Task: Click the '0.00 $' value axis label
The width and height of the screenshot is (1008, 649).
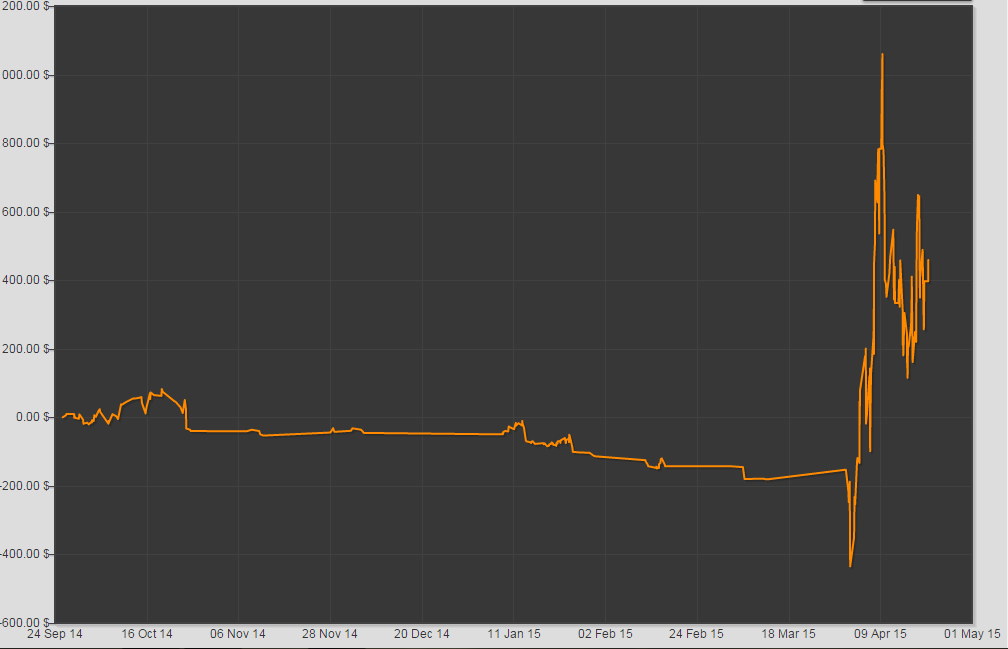Action: [32, 417]
